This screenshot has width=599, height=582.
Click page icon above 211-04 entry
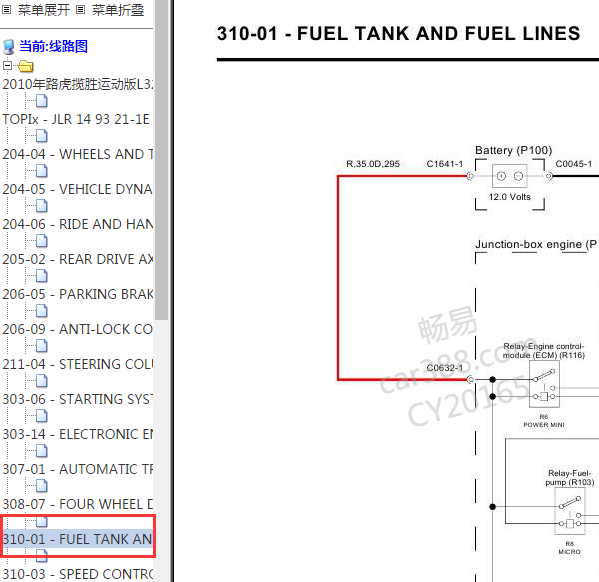pos(42,346)
